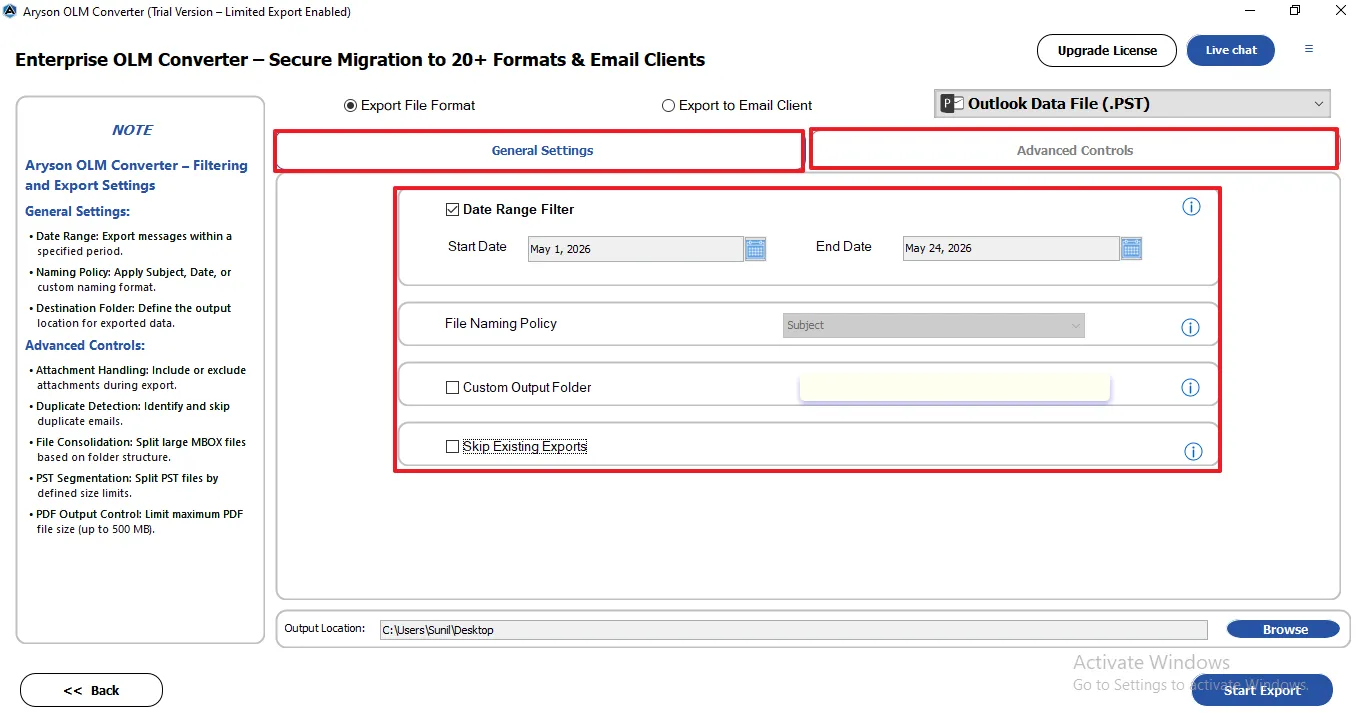This screenshot has height=728, width=1366.
Task: Click the Aryson app logo in title bar
Action: [10, 12]
